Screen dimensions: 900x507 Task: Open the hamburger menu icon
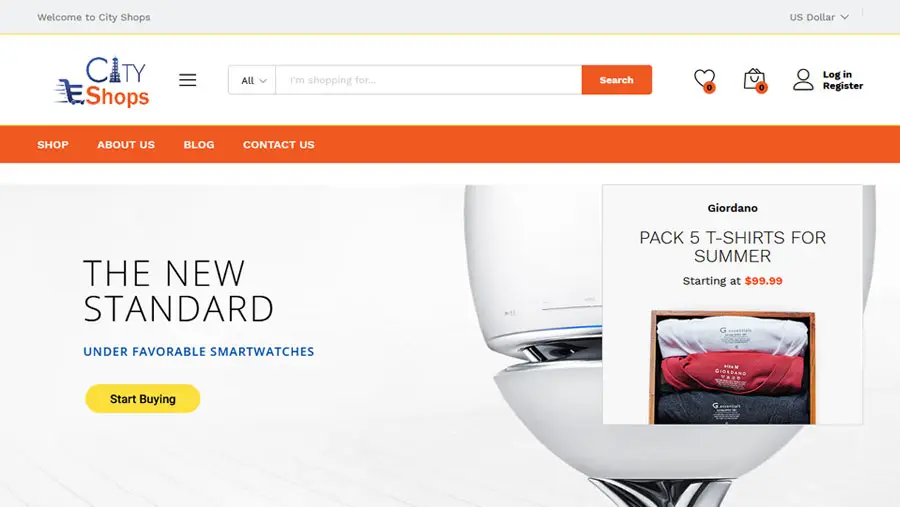[x=187, y=80]
